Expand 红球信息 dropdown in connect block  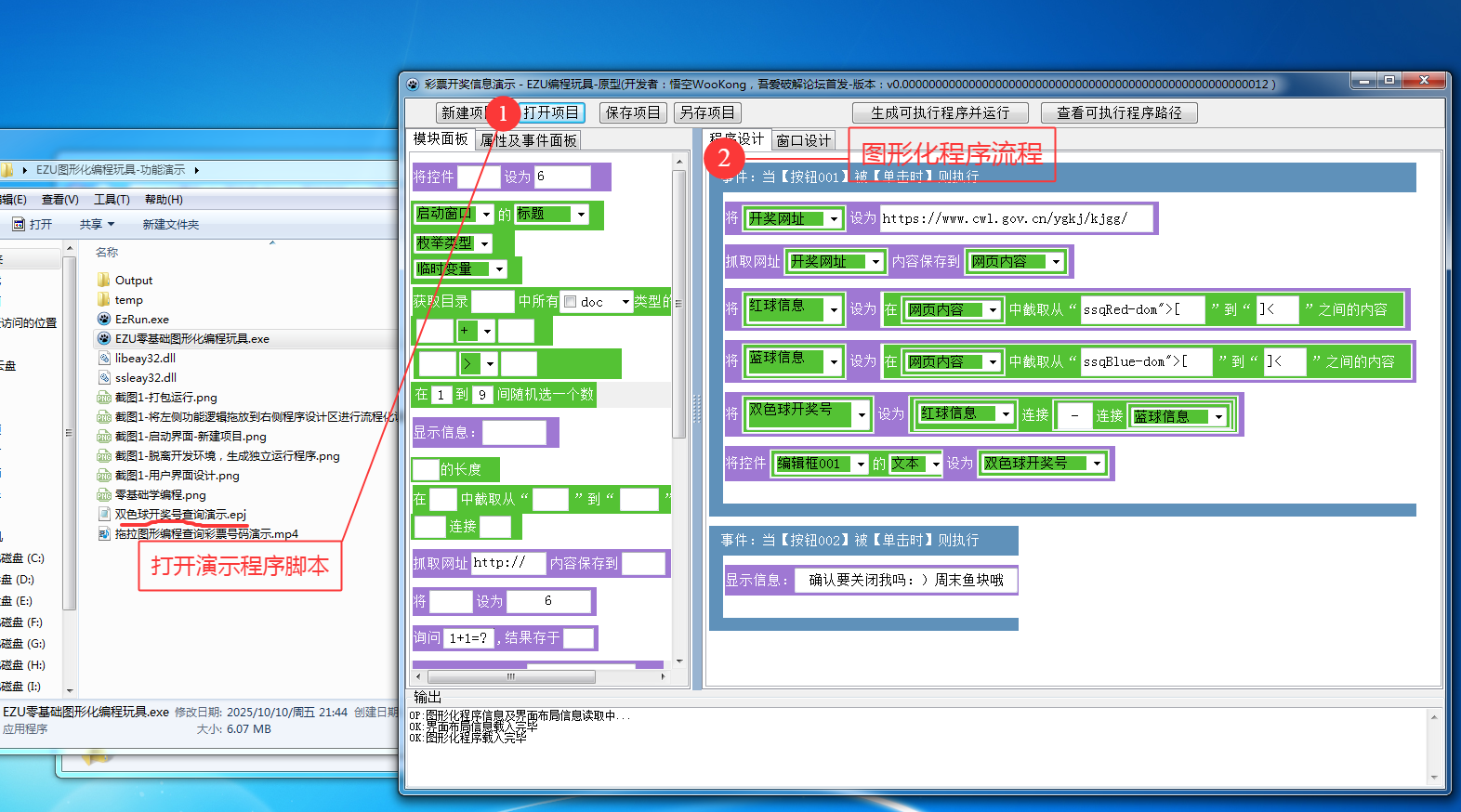pos(1006,413)
